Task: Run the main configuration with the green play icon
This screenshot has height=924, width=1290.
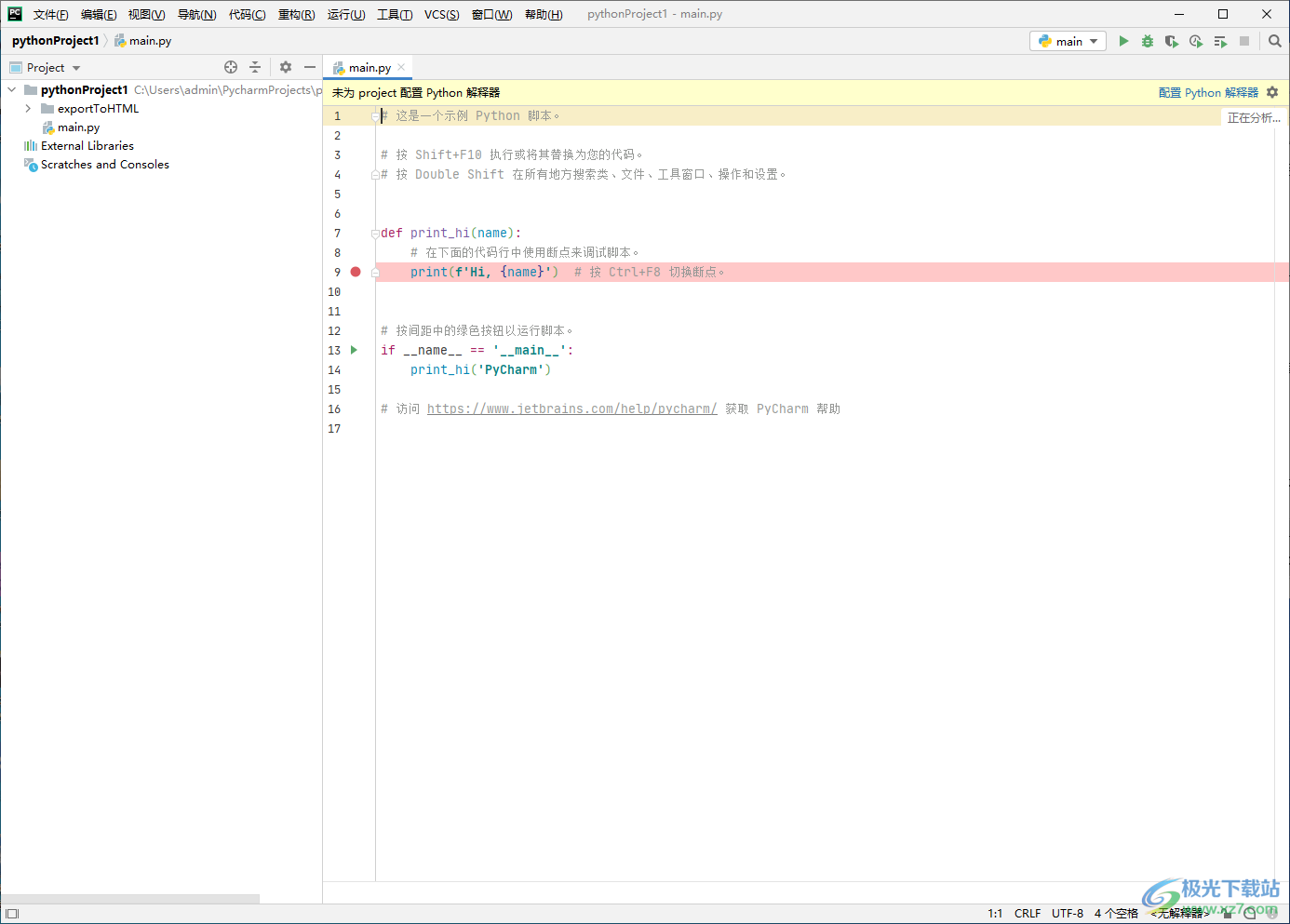Action: coord(1123,41)
